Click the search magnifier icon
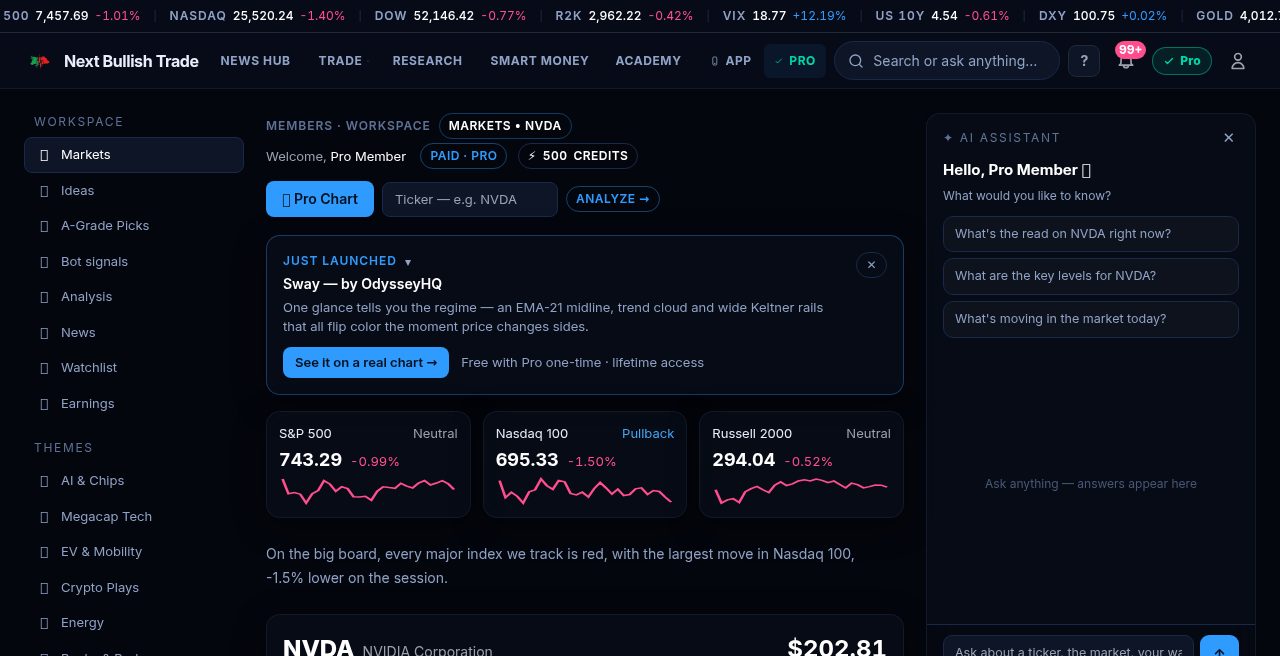Image resolution: width=1280 pixels, height=656 pixels. pos(856,61)
